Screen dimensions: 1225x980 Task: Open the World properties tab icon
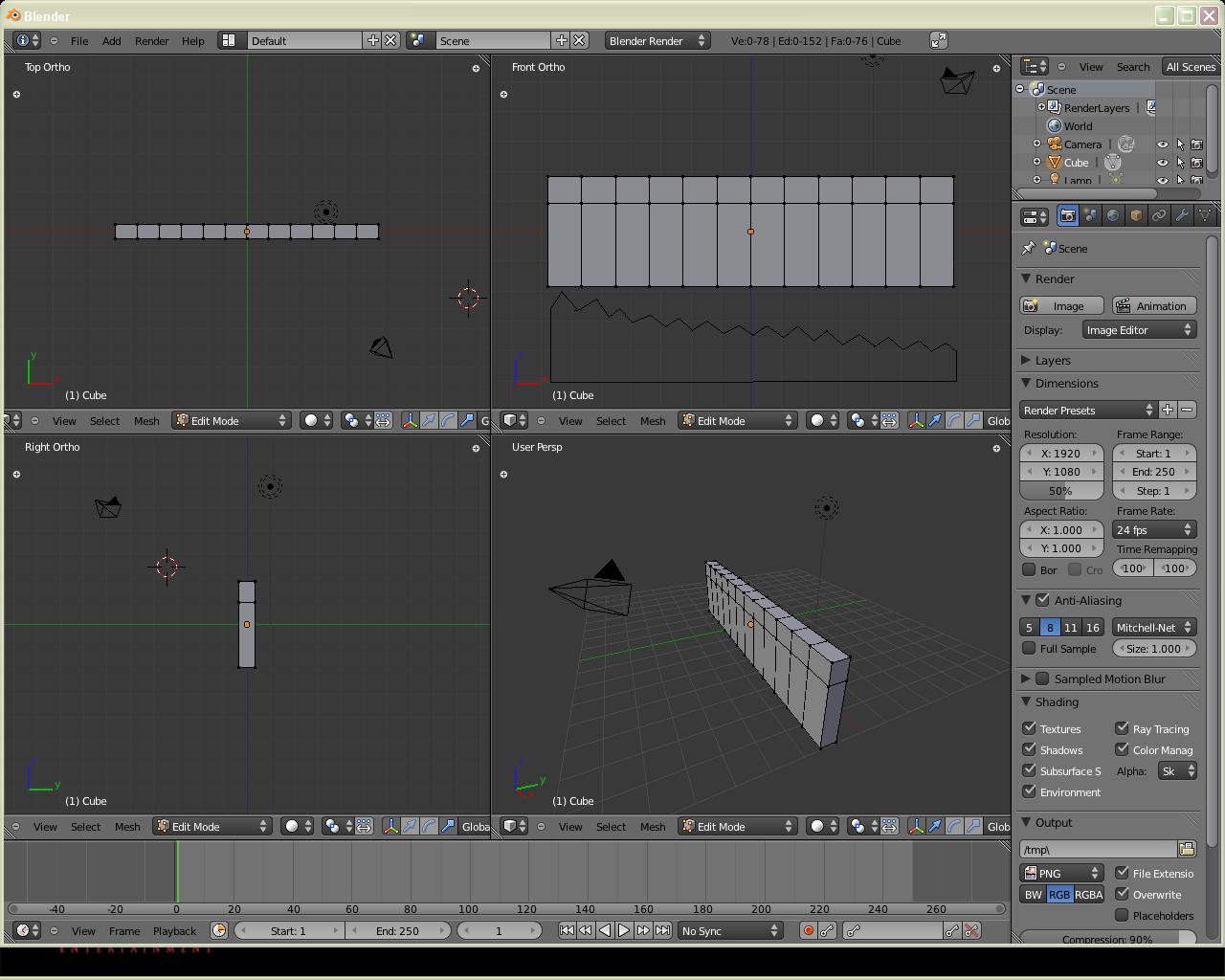click(x=1113, y=216)
